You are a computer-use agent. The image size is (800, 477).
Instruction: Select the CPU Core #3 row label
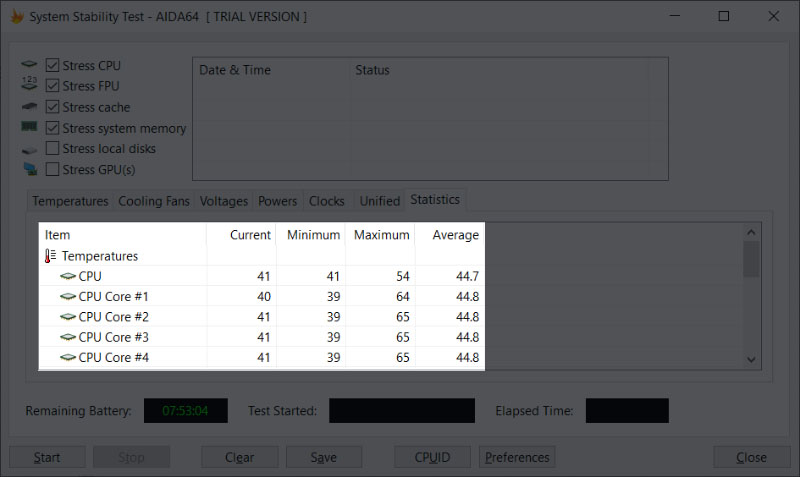(113, 337)
